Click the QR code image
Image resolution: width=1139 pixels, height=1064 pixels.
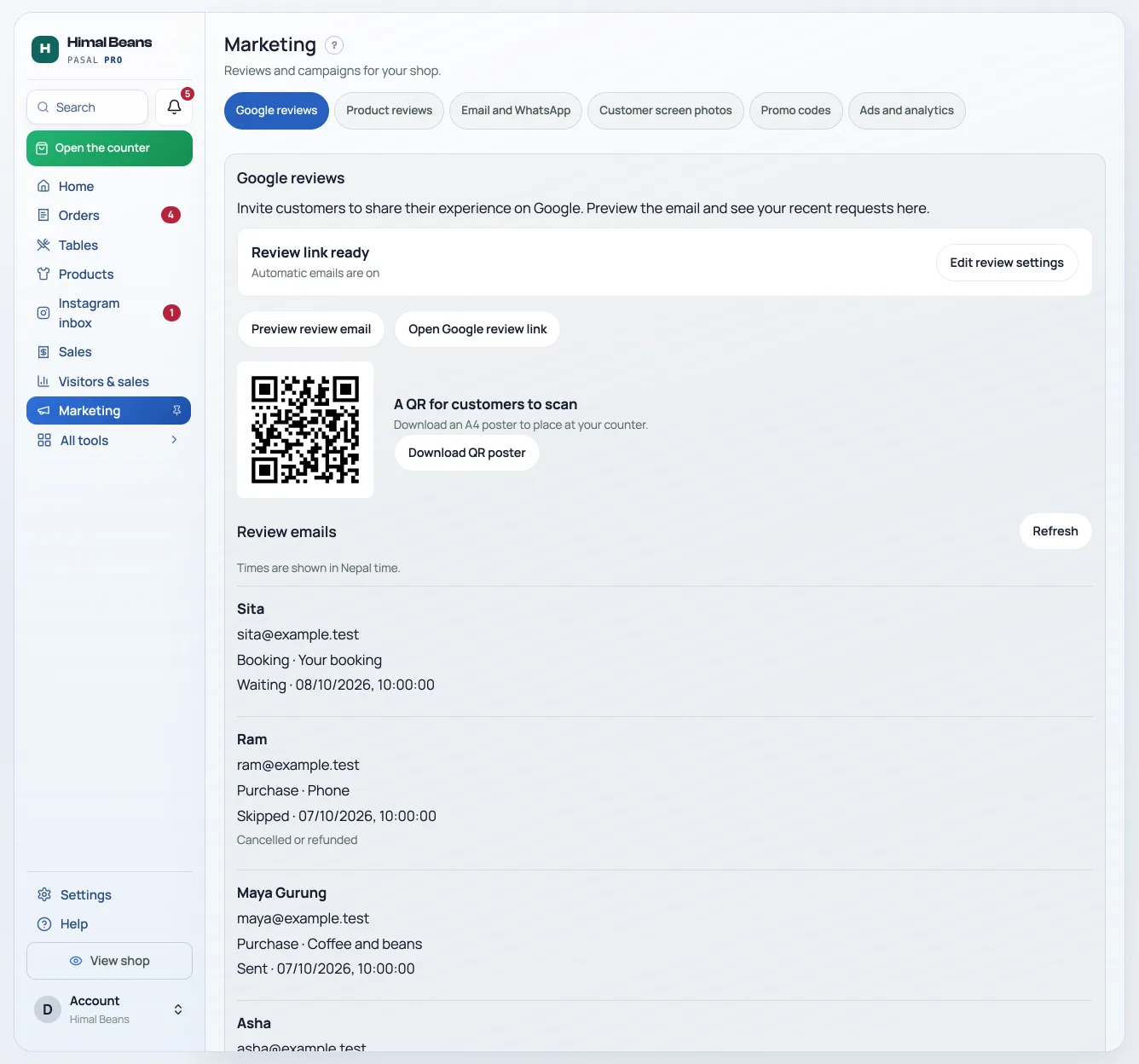[305, 430]
